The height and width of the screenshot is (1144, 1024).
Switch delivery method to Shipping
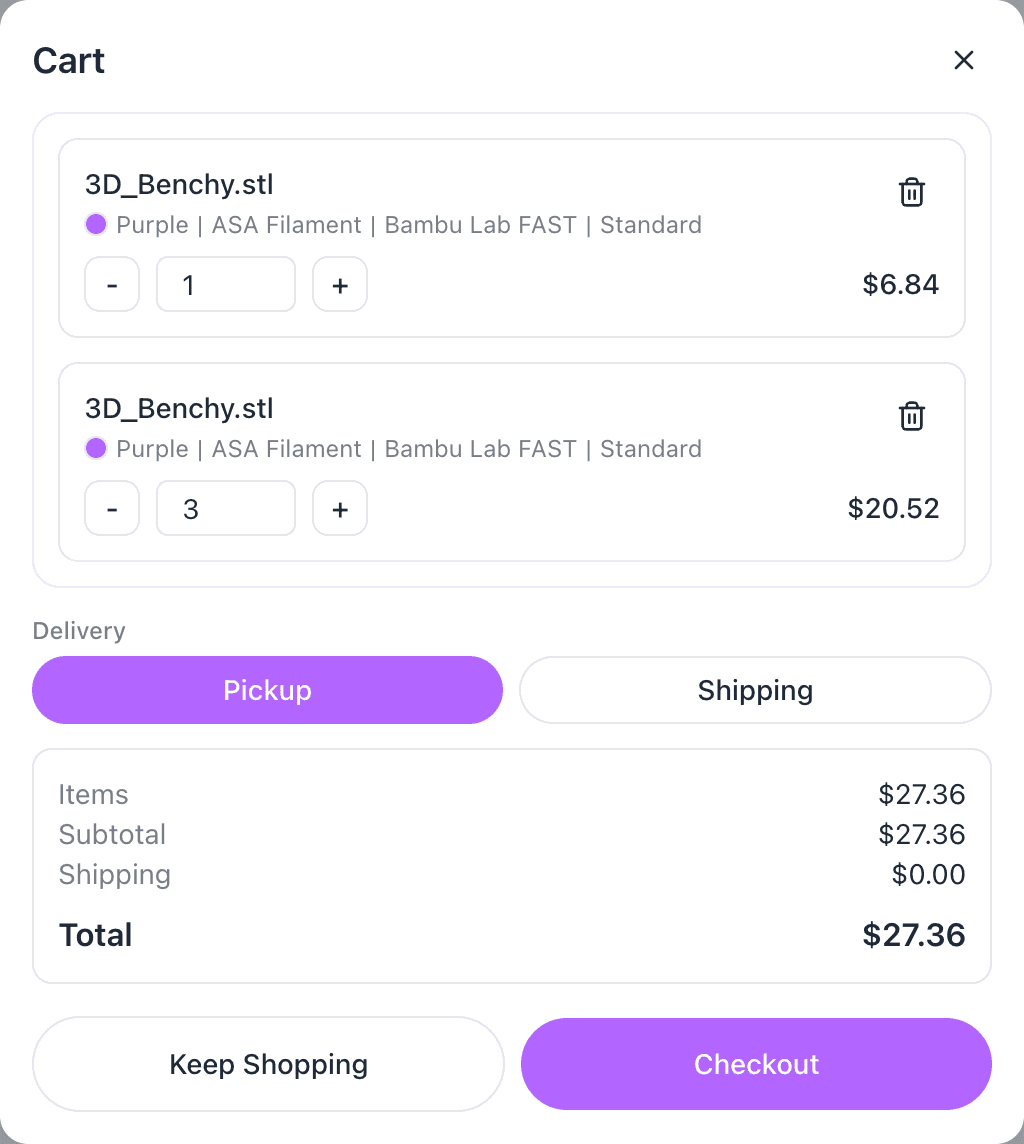755,690
